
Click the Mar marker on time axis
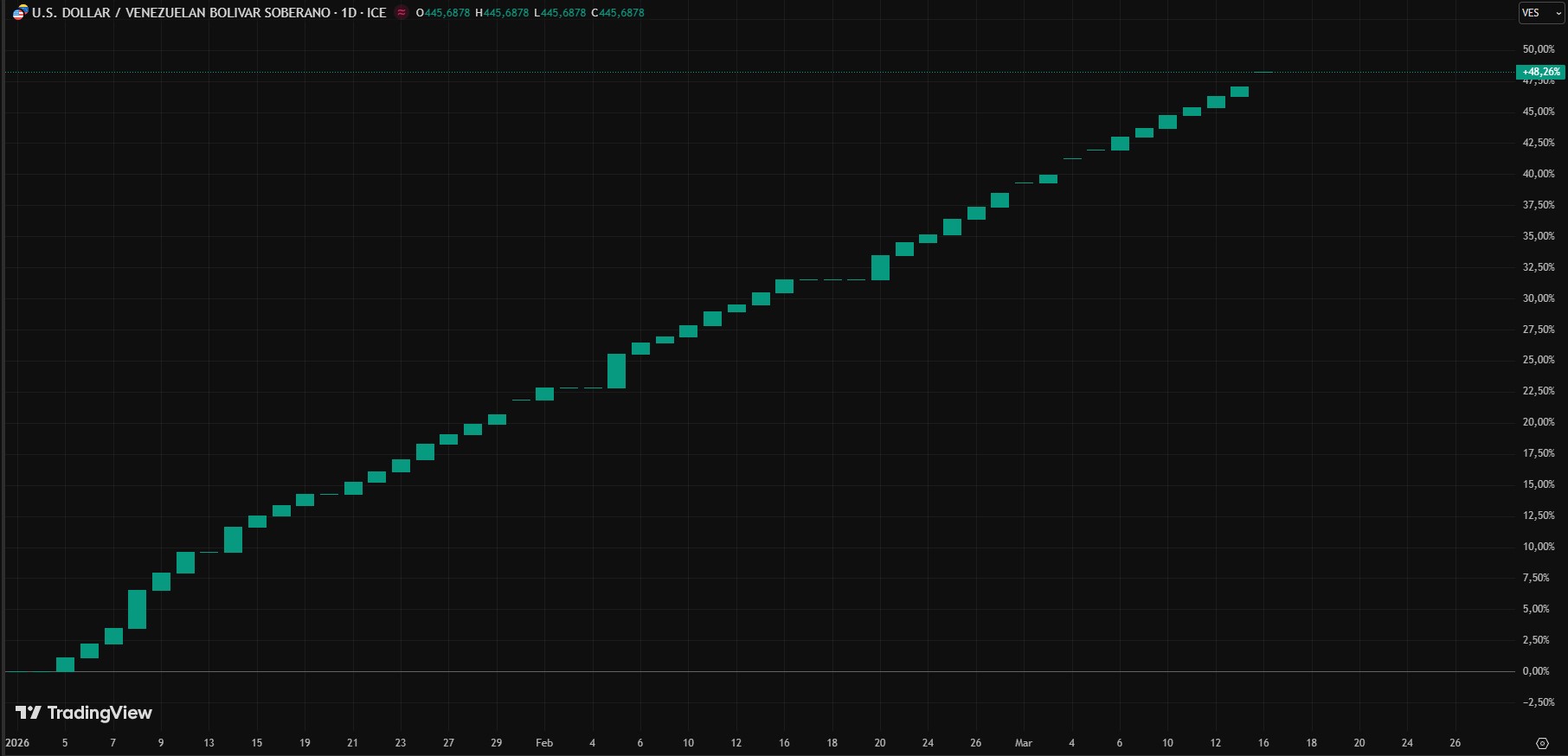coord(1024,743)
